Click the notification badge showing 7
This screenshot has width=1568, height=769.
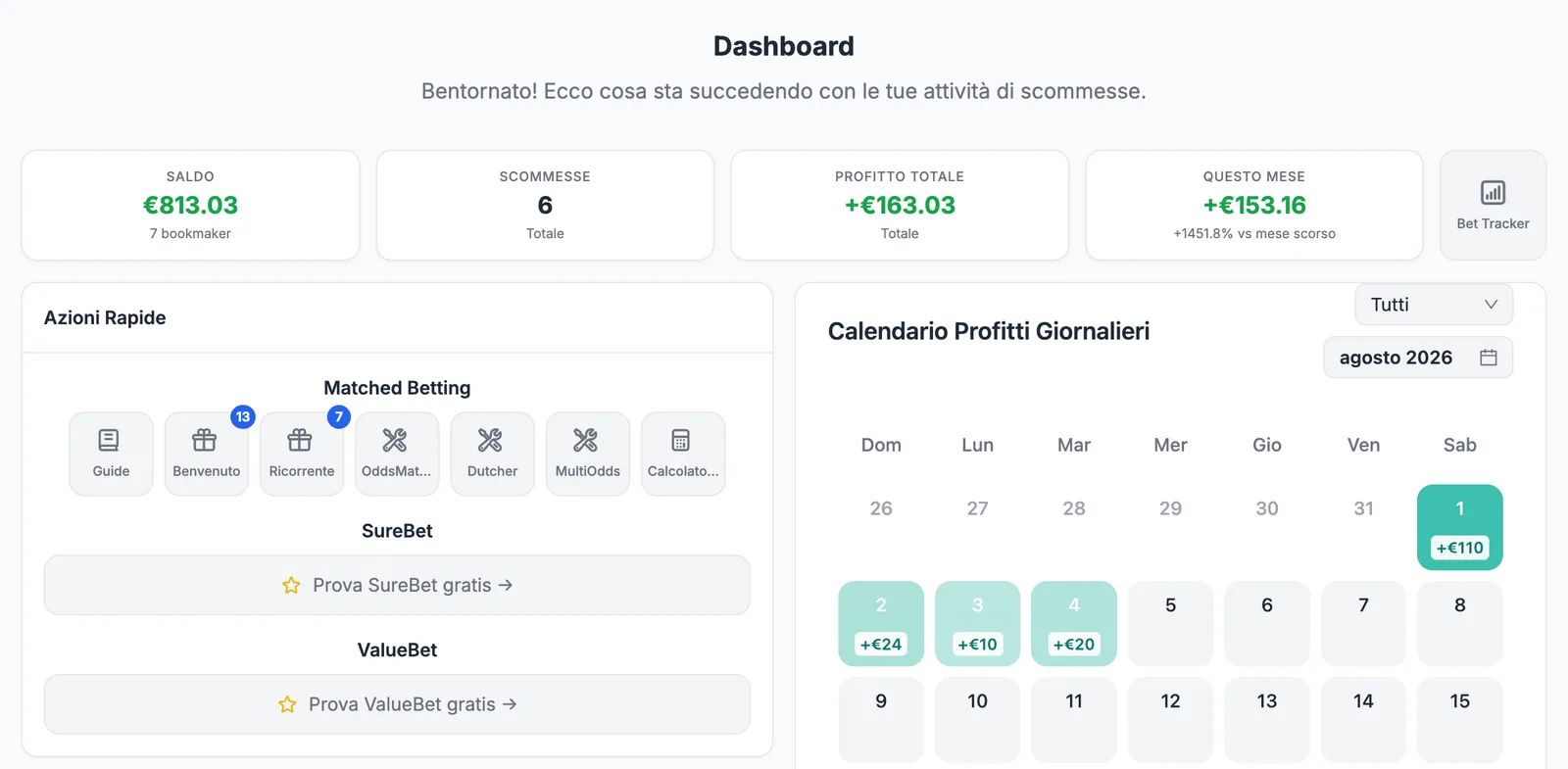tap(338, 416)
